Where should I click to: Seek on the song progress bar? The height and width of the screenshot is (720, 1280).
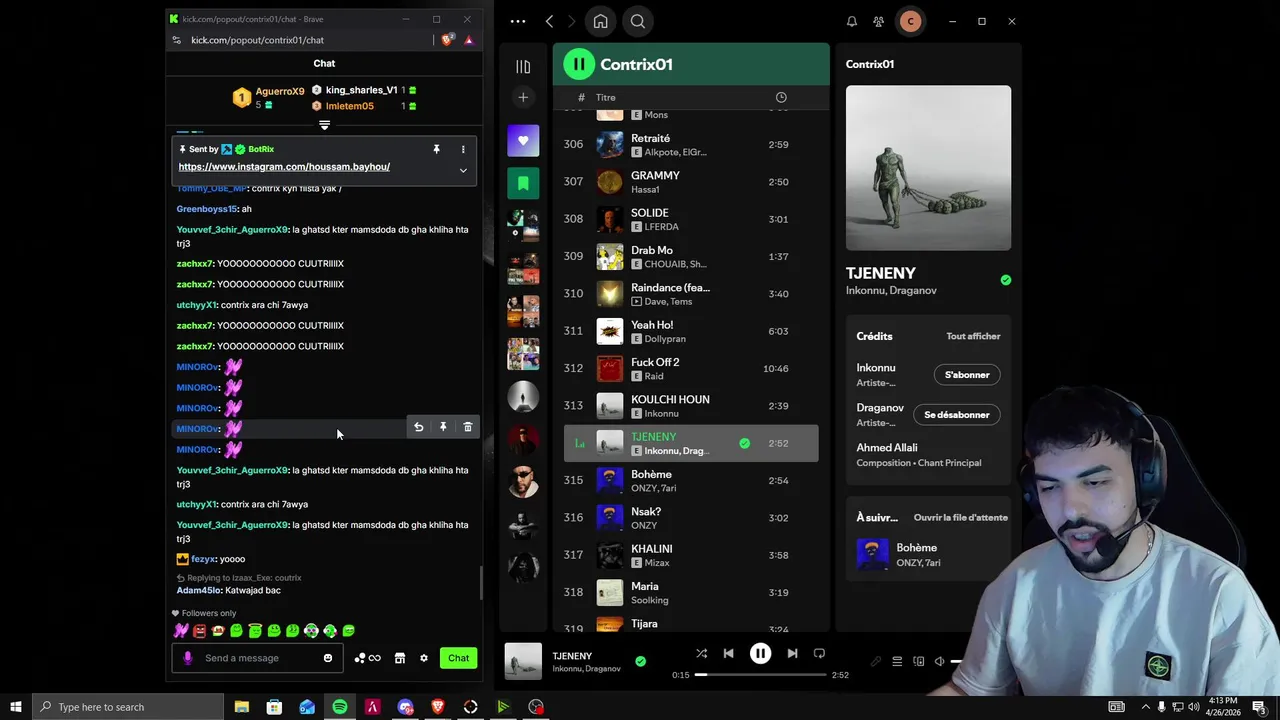click(x=760, y=675)
